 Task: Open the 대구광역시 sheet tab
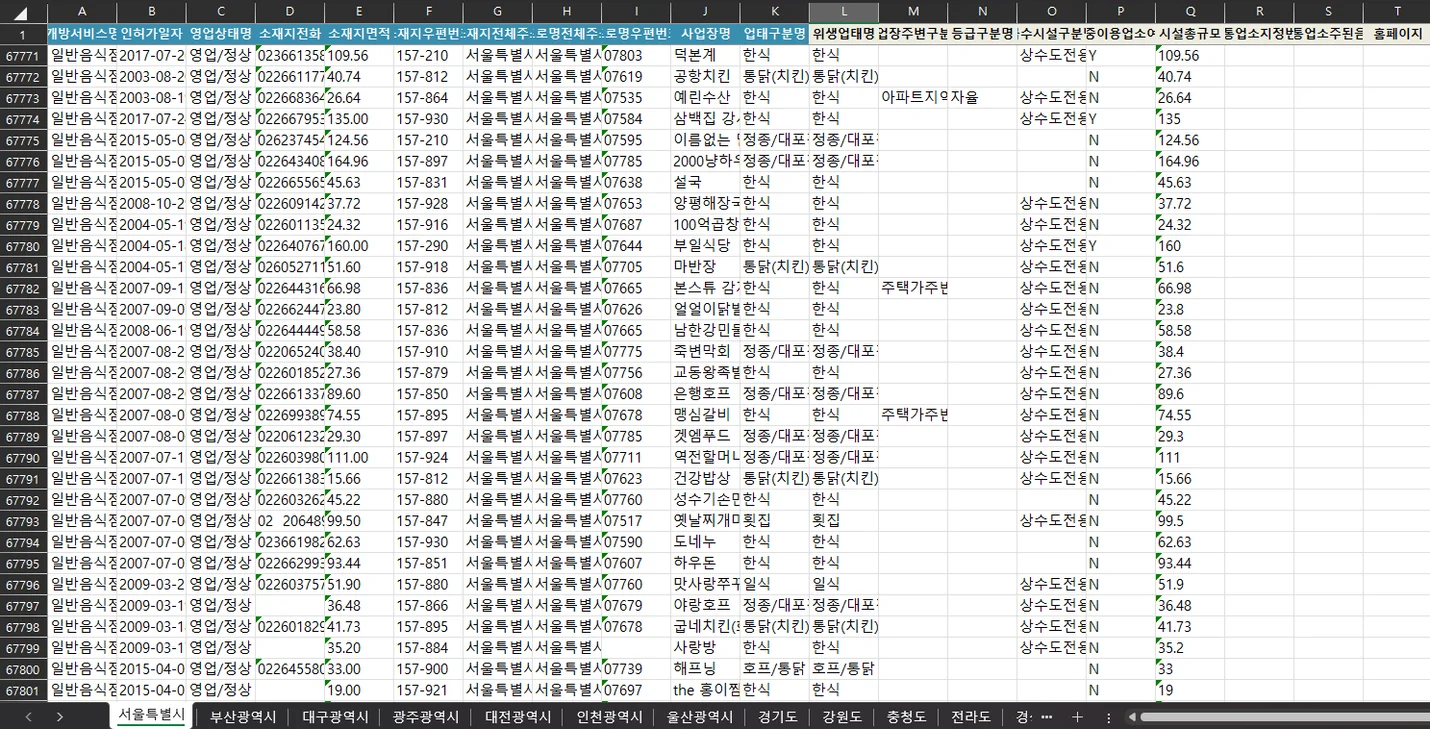point(335,716)
